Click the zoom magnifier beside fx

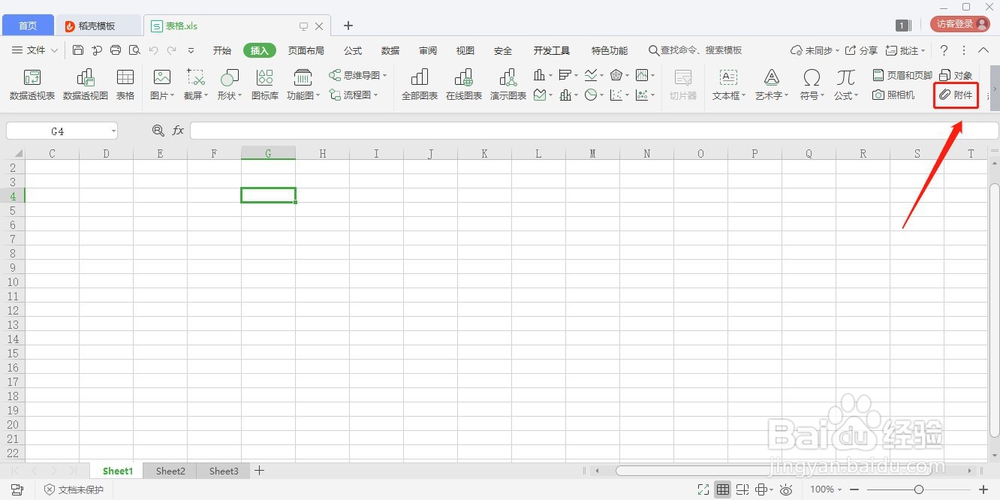[158, 131]
